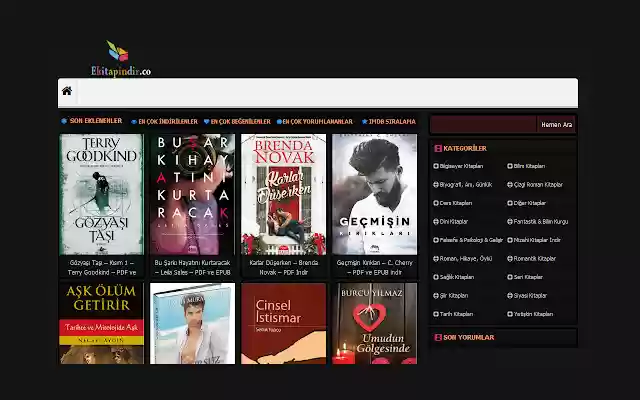Open the Roman, Hikaye, Öykü category

coord(466,258)
